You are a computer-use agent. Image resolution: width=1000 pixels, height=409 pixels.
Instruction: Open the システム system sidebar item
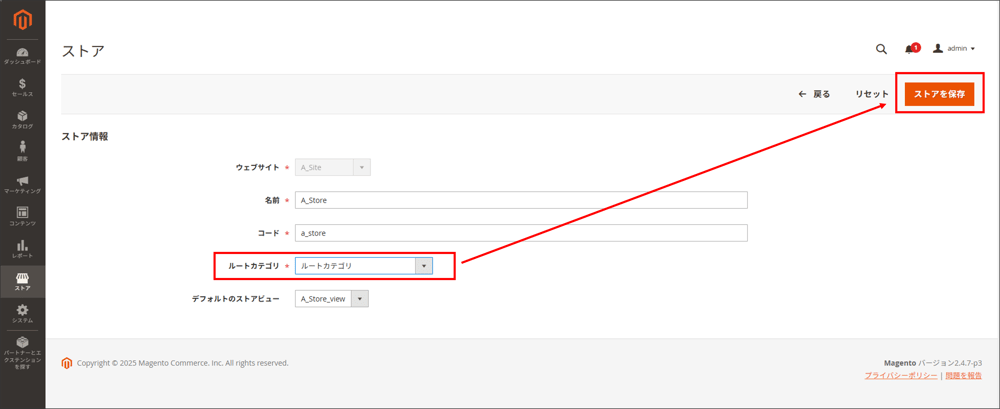(22, 313)
